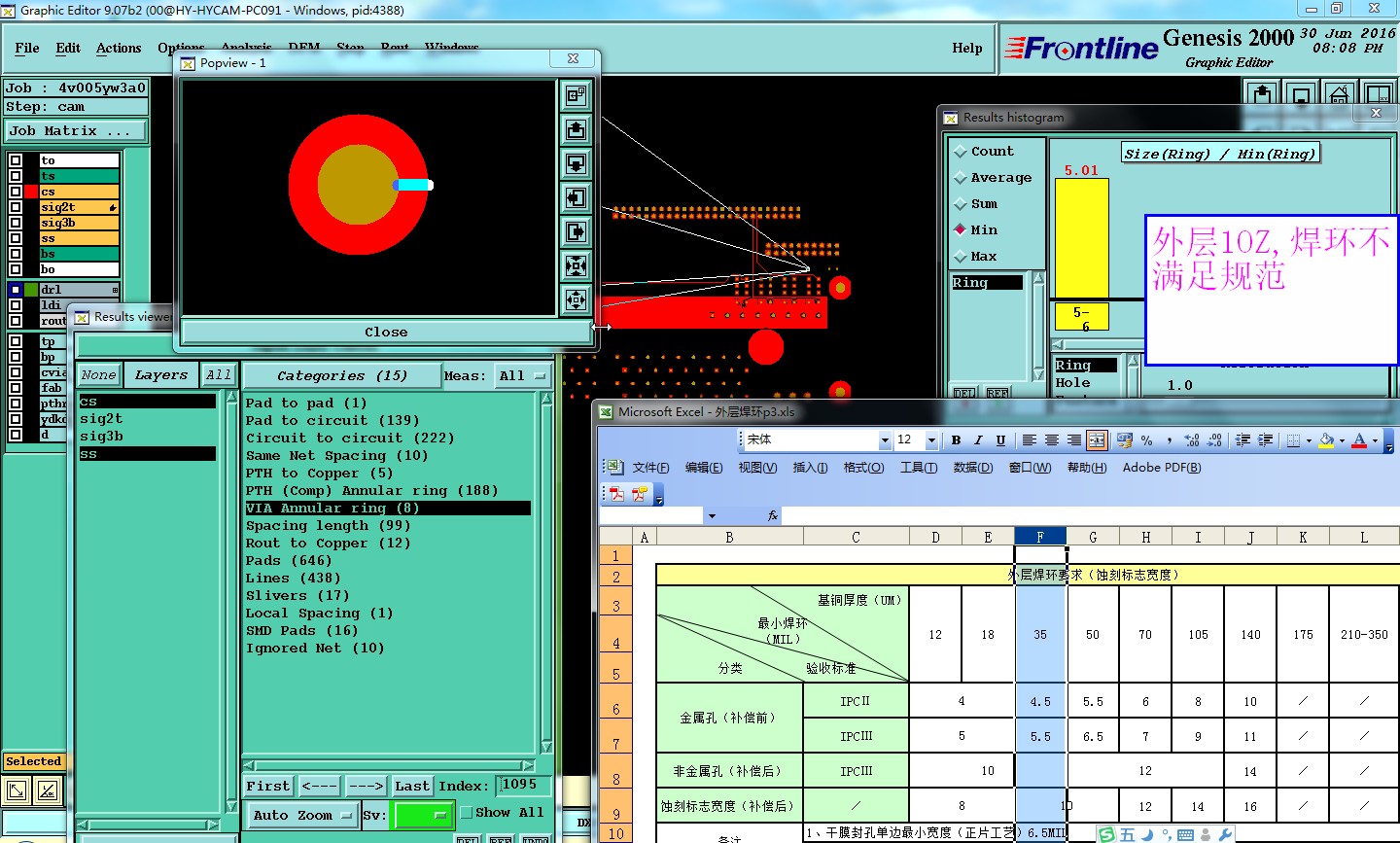Open the Excel 数据(D) menu
1400x843 pixels.
pos(973,468)
